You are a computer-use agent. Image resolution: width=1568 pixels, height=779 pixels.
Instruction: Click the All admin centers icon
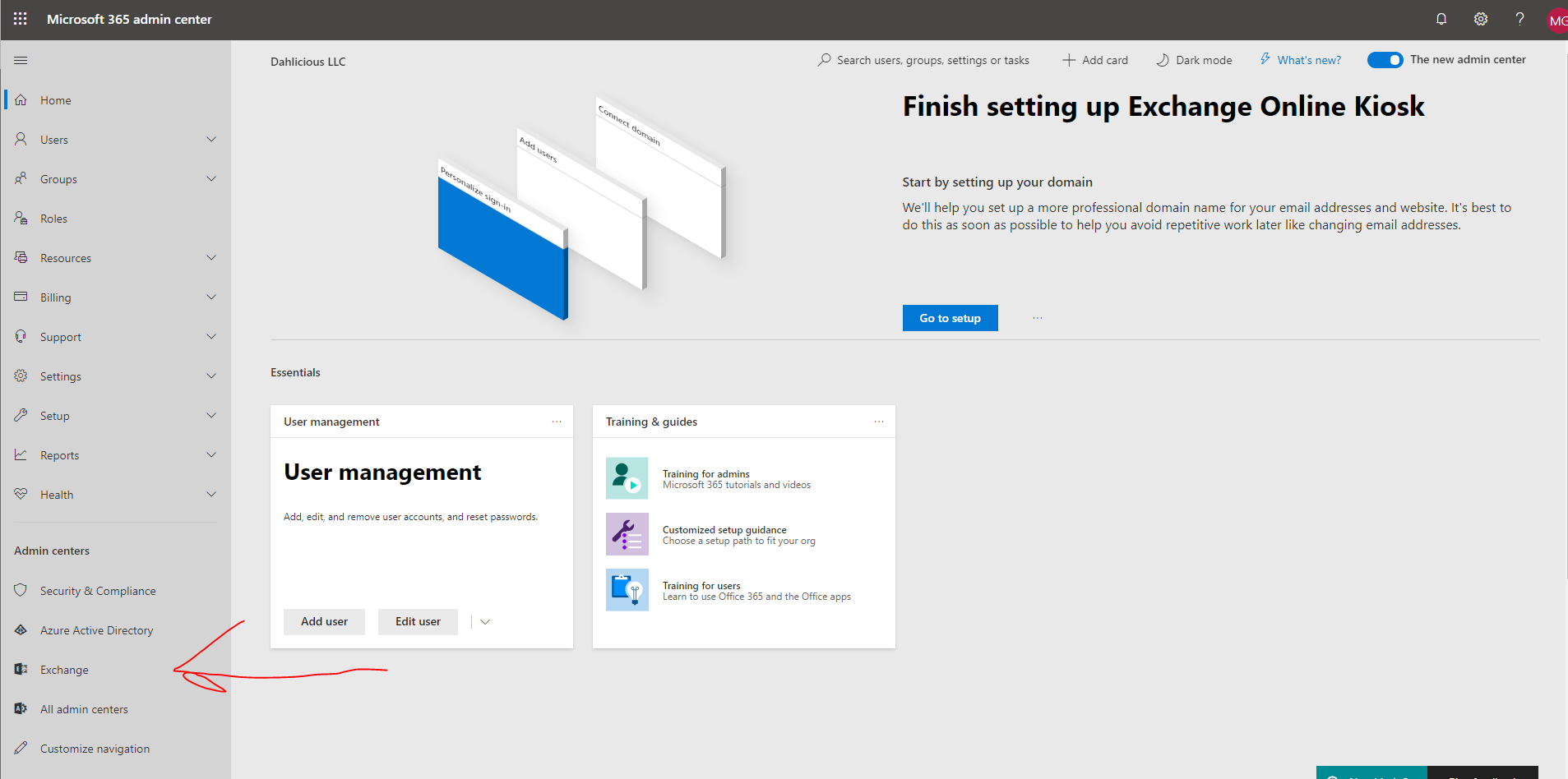point(21,708)
